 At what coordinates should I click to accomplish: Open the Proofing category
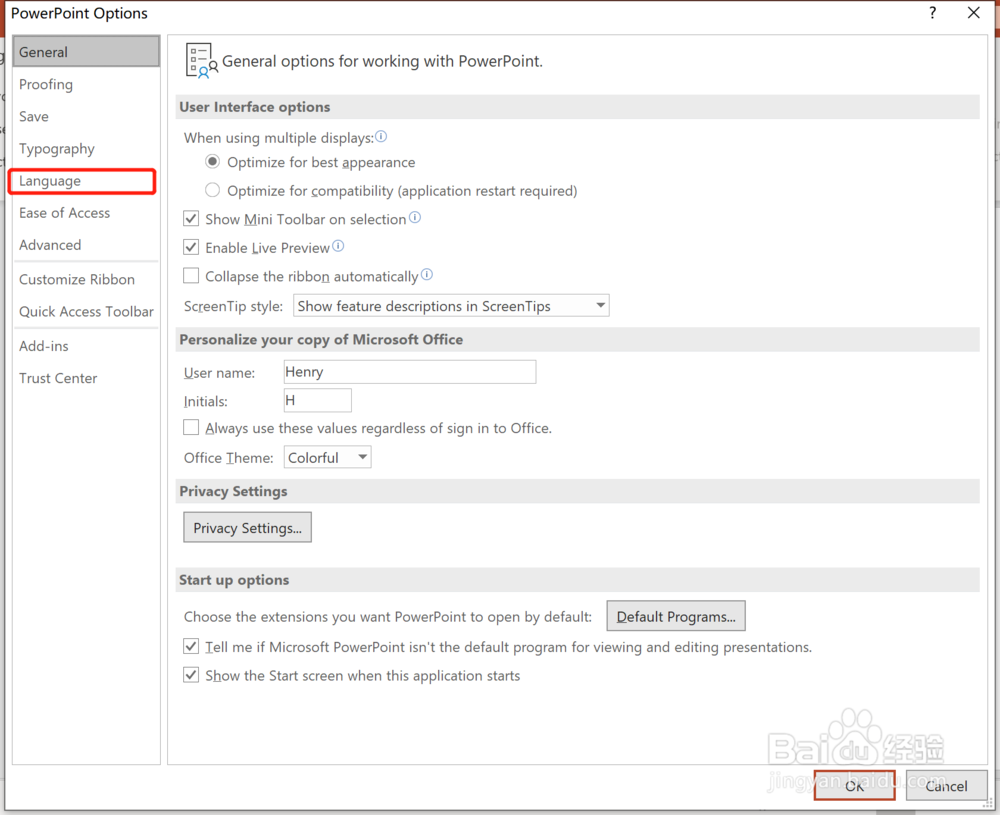(x=86, y=84)
